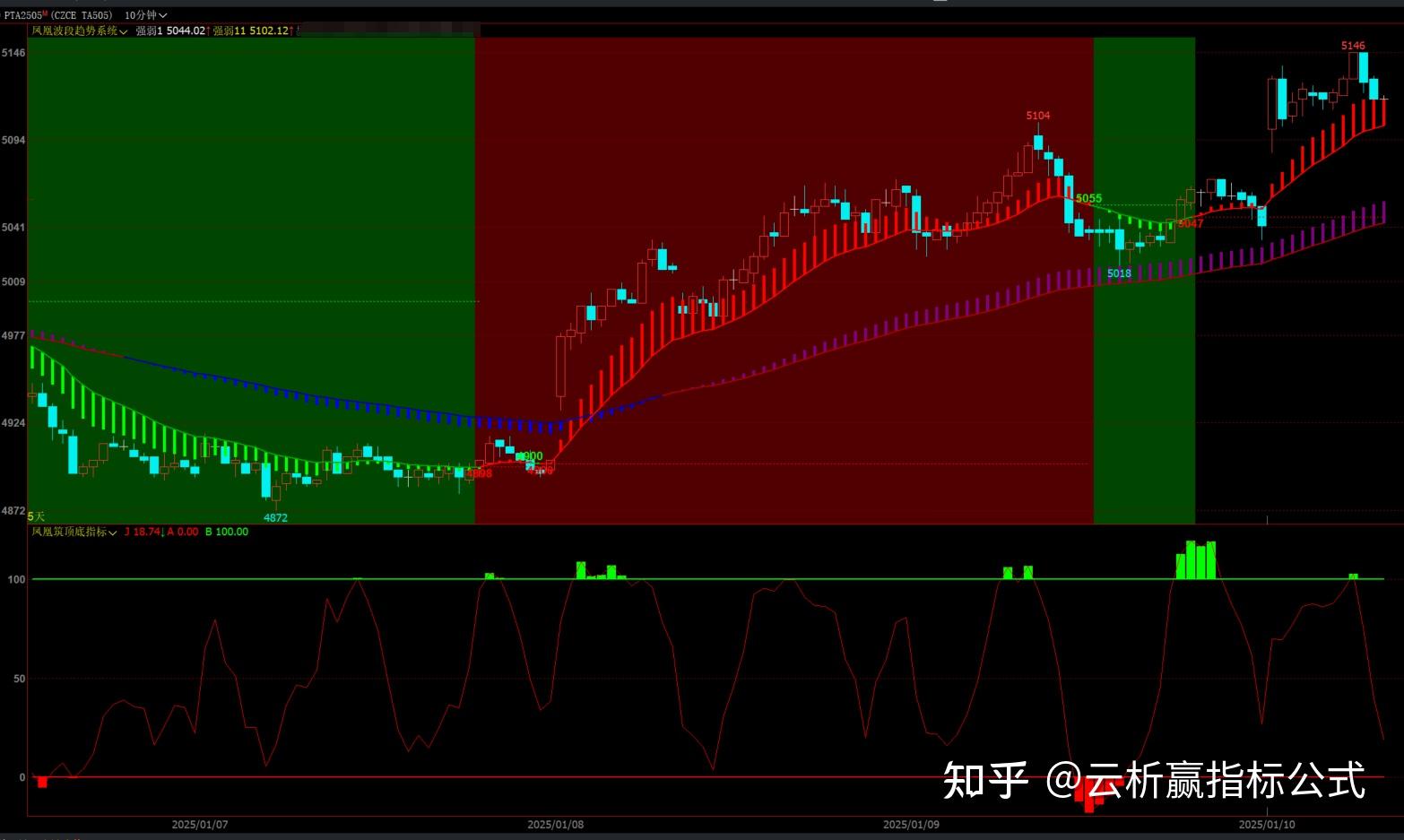Click the 50 level on oscillator axis
Image resolution: width=1404 pixels, height=840 pixels.
coord(20,679)
